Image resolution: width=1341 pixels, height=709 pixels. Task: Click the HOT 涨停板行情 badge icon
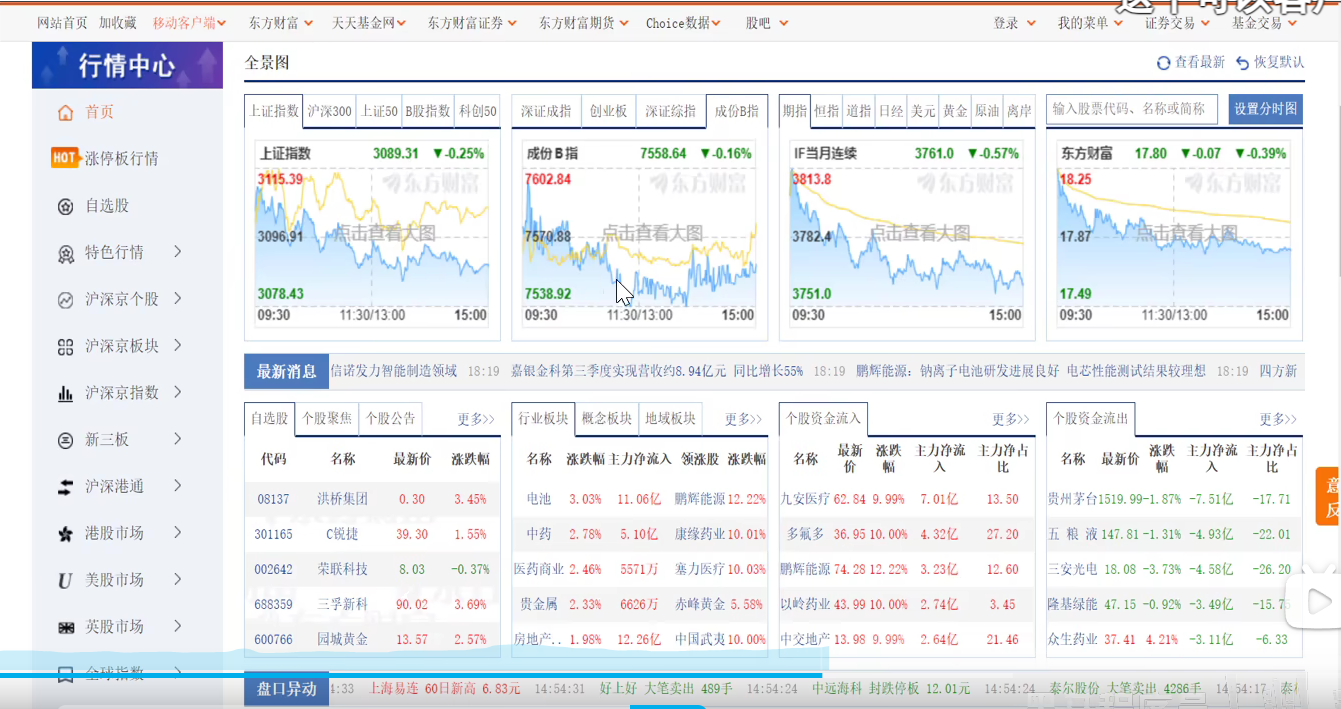coord(65,158)
